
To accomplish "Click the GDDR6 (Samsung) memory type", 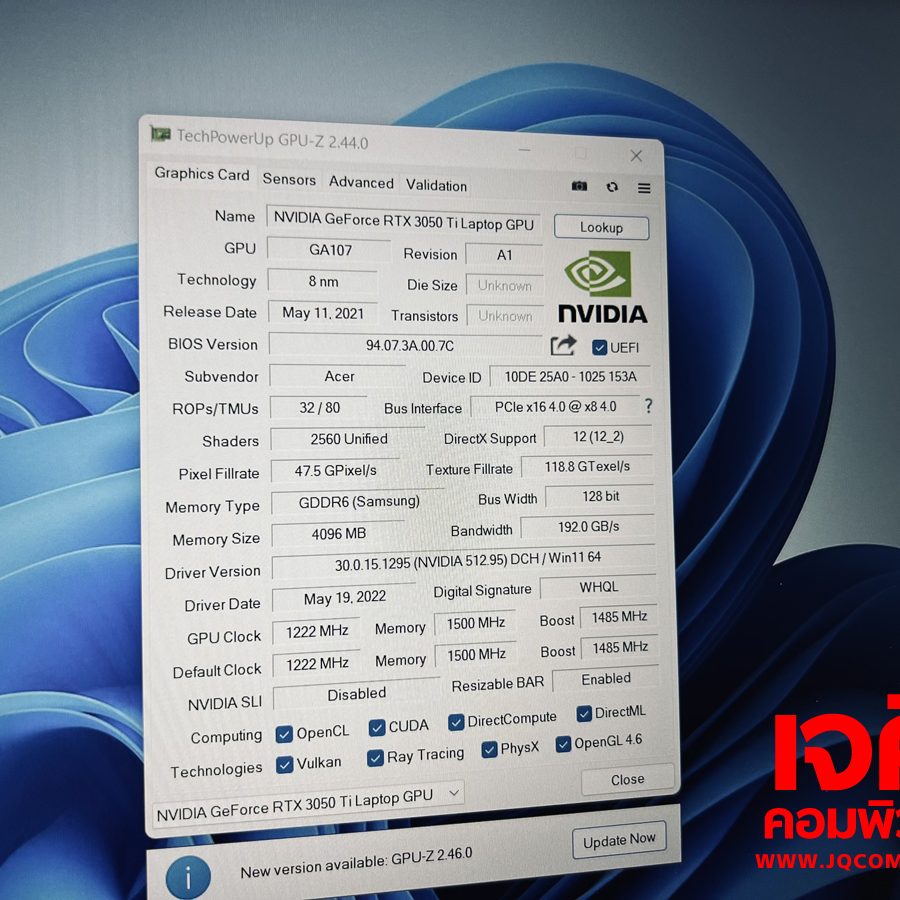I will pos(359,502).
